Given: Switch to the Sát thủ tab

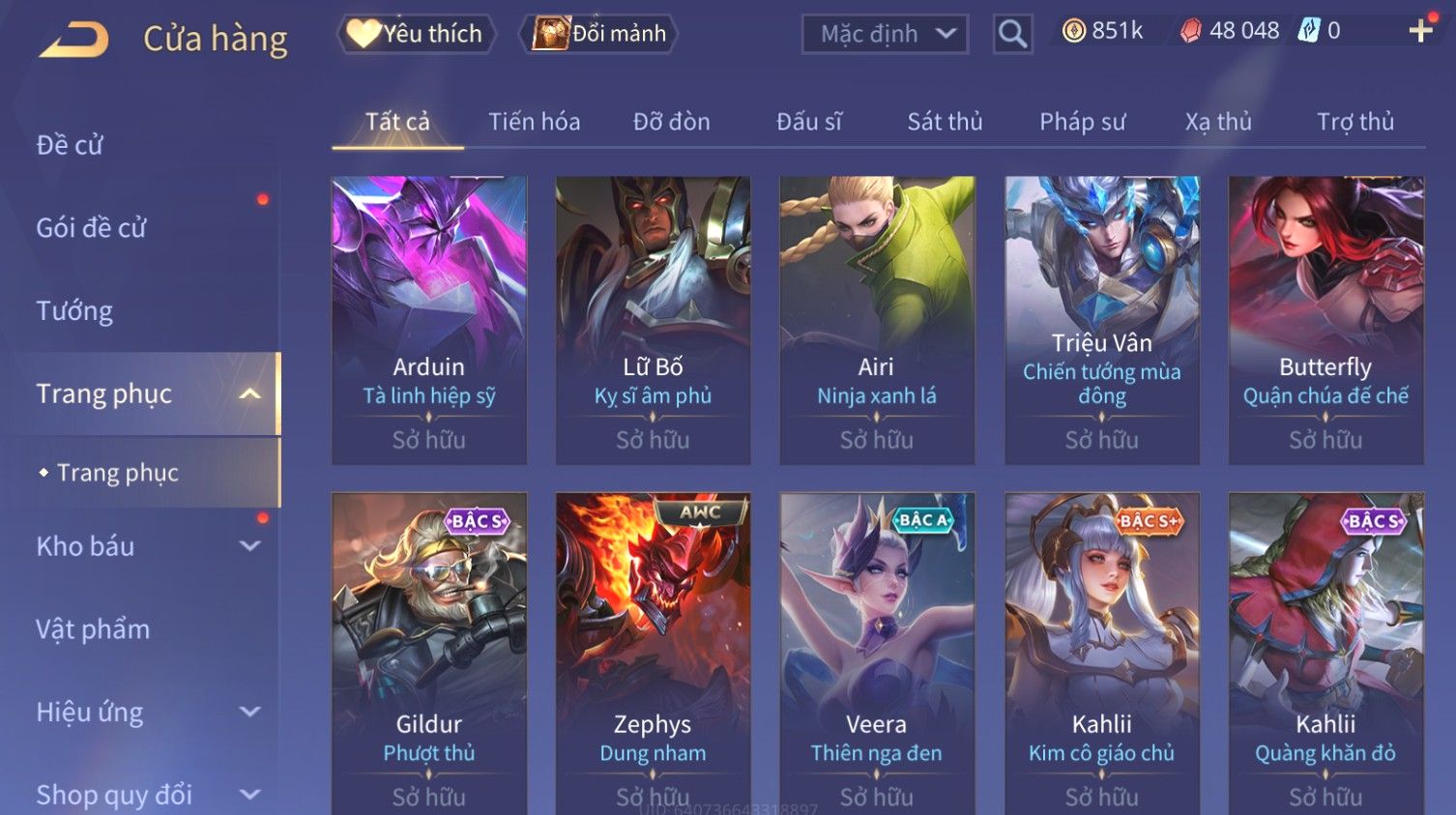Looking at the screenshot, I should click(945, 122).
